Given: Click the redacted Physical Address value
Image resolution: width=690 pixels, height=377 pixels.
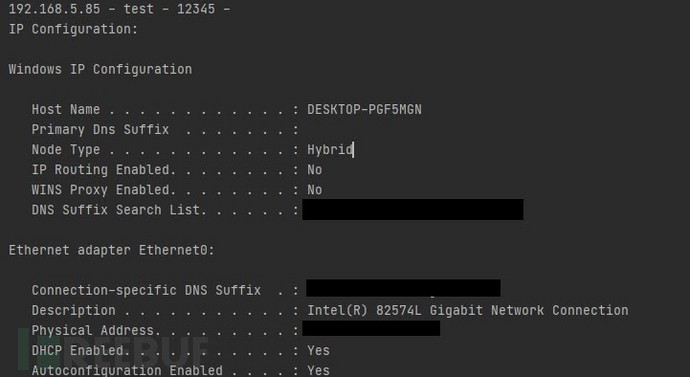Looking at the screenshot, I should point(371,328).
